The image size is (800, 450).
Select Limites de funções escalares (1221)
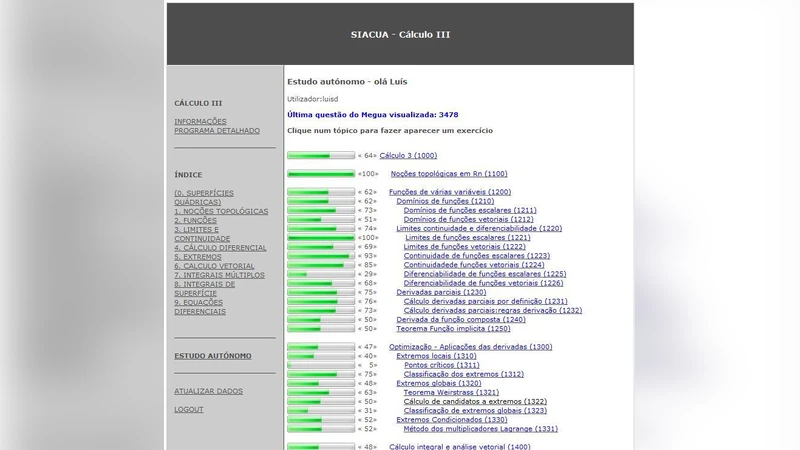coord(467,238)
